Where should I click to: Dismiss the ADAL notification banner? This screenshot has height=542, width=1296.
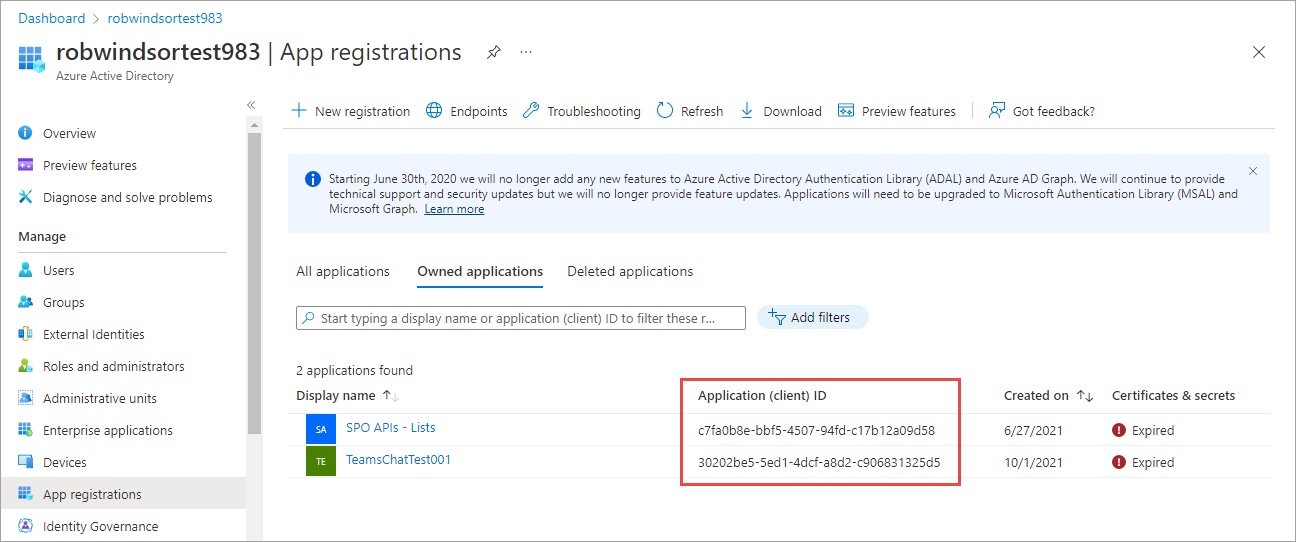click(1253, 171)
